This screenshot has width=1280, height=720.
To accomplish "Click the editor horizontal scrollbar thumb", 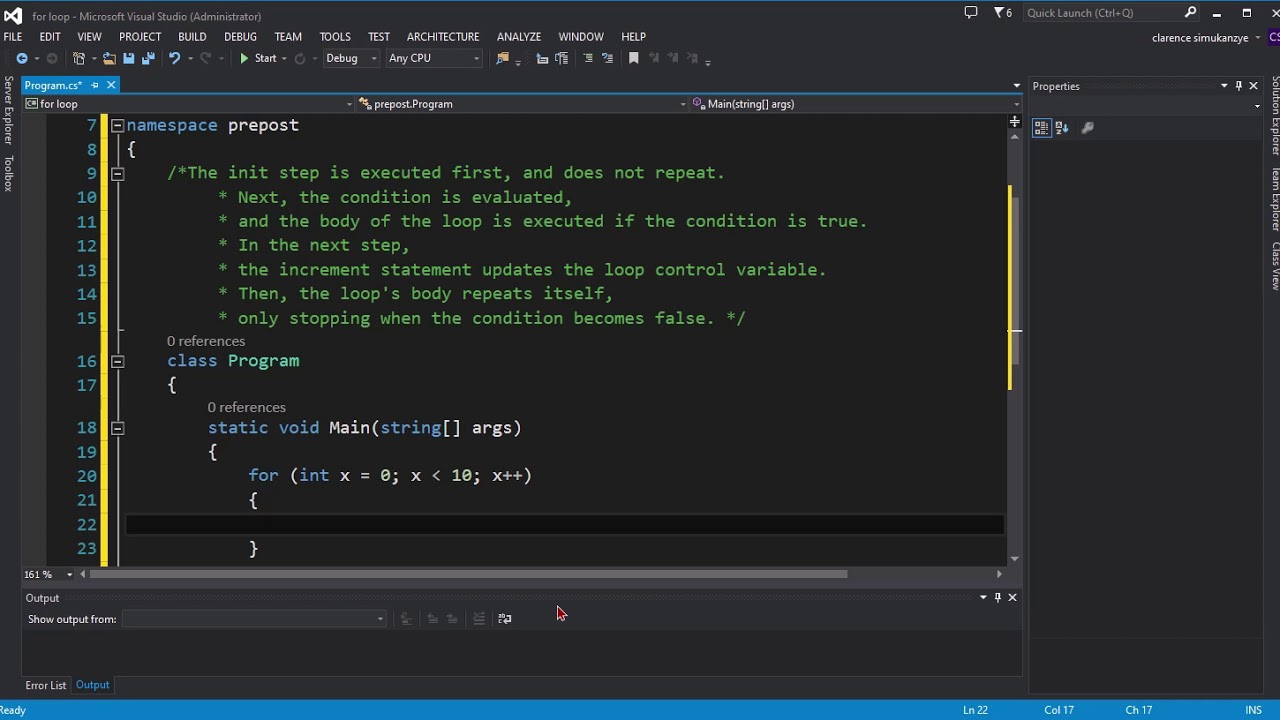I will (468, 574).
